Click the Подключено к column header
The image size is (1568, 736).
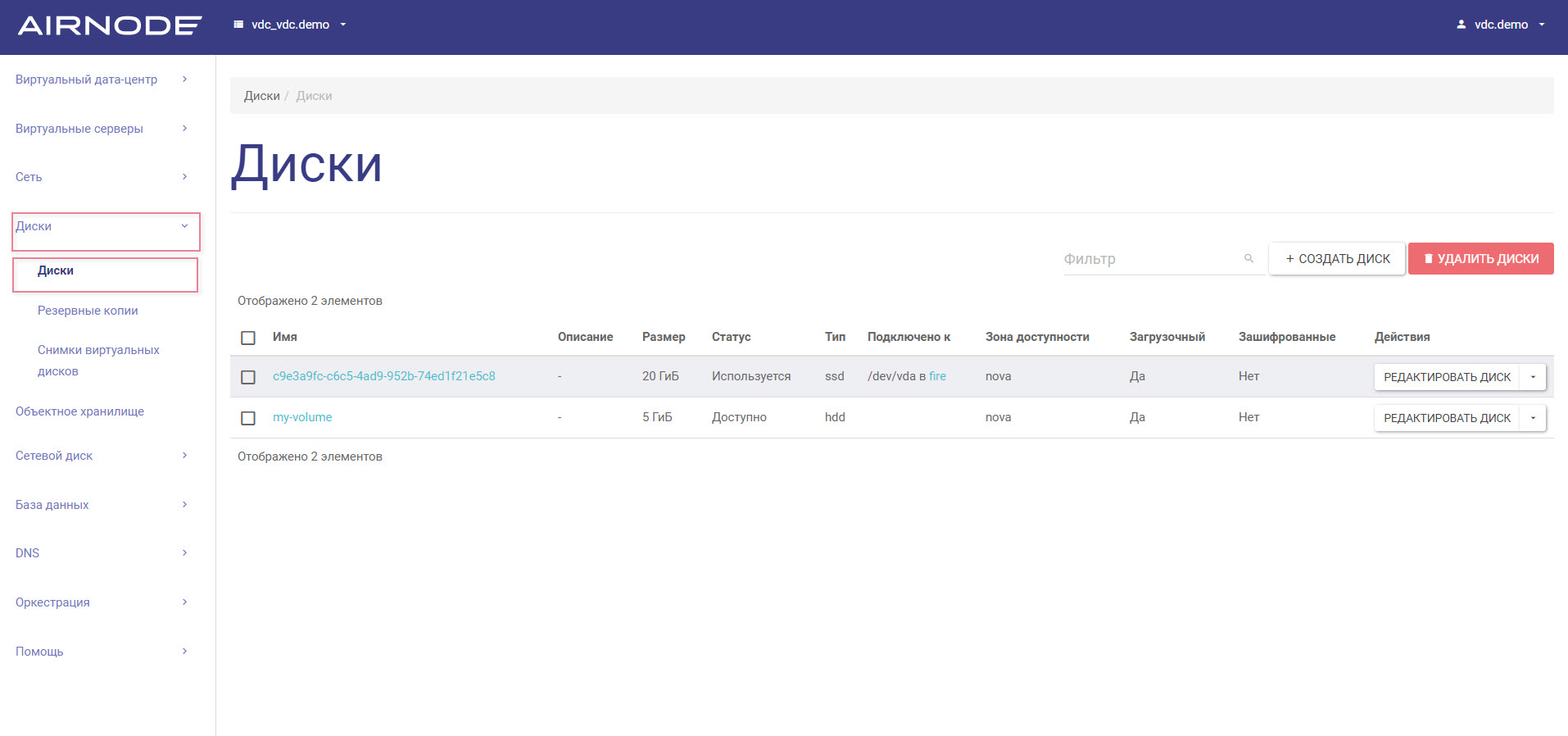909,337
